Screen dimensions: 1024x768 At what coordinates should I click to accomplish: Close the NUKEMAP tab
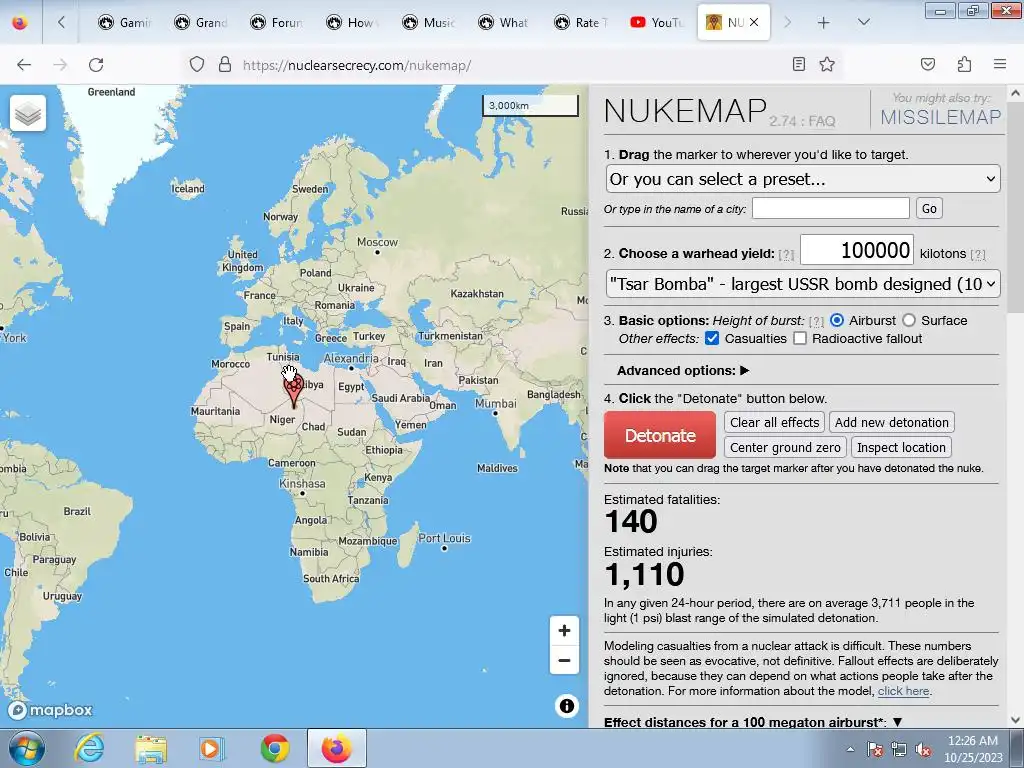click(754, 22)
